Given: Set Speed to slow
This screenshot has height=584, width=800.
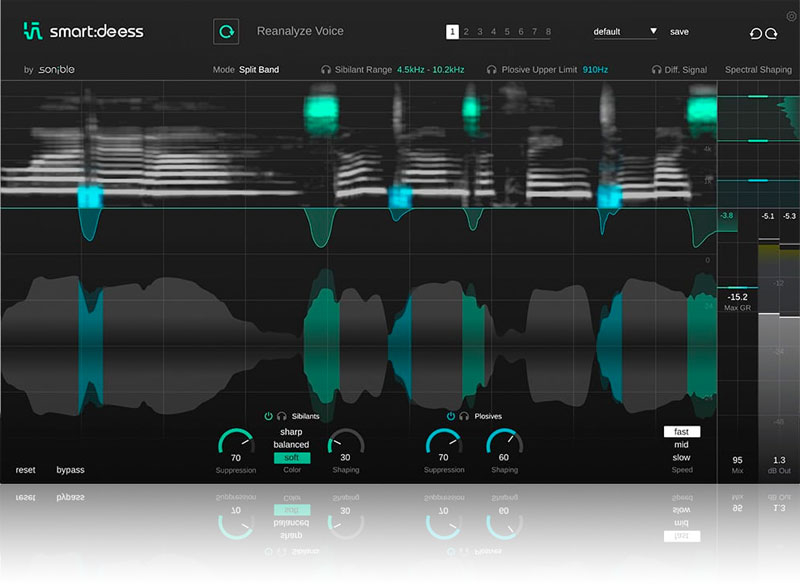Looking at the screenshot, I should click(681, 457).
